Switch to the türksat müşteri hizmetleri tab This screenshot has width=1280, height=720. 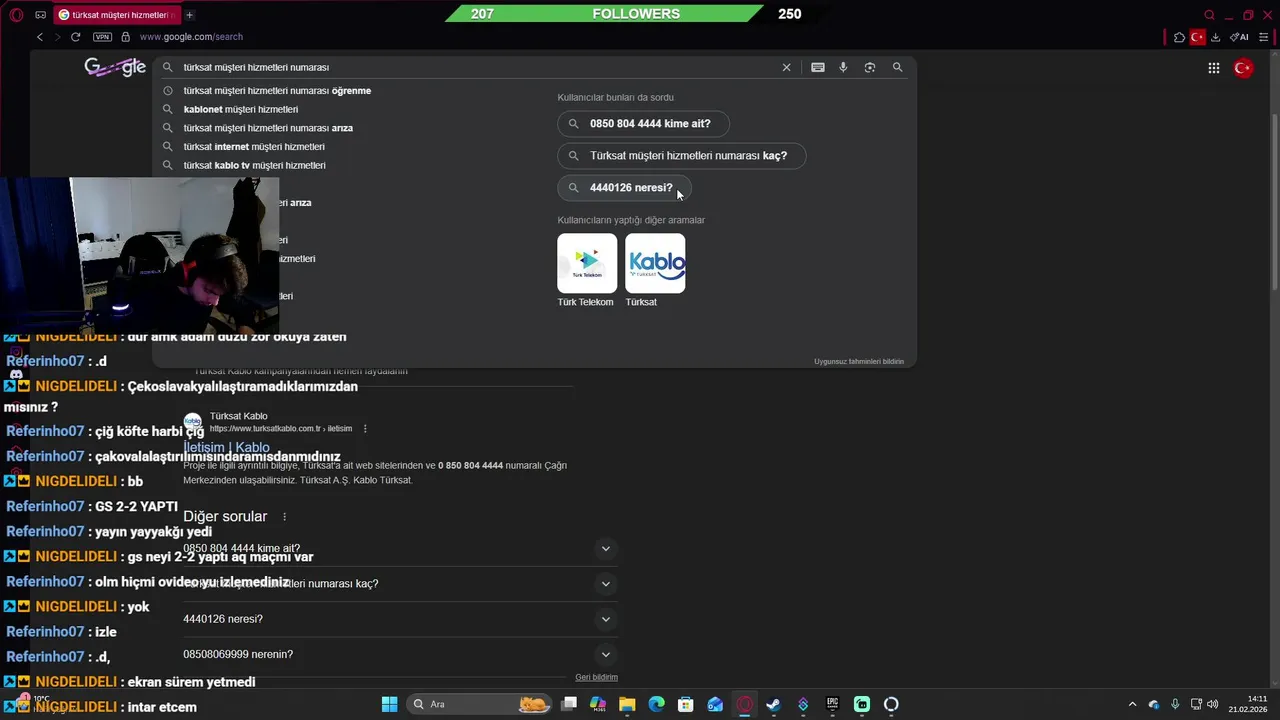coord(115,15)
